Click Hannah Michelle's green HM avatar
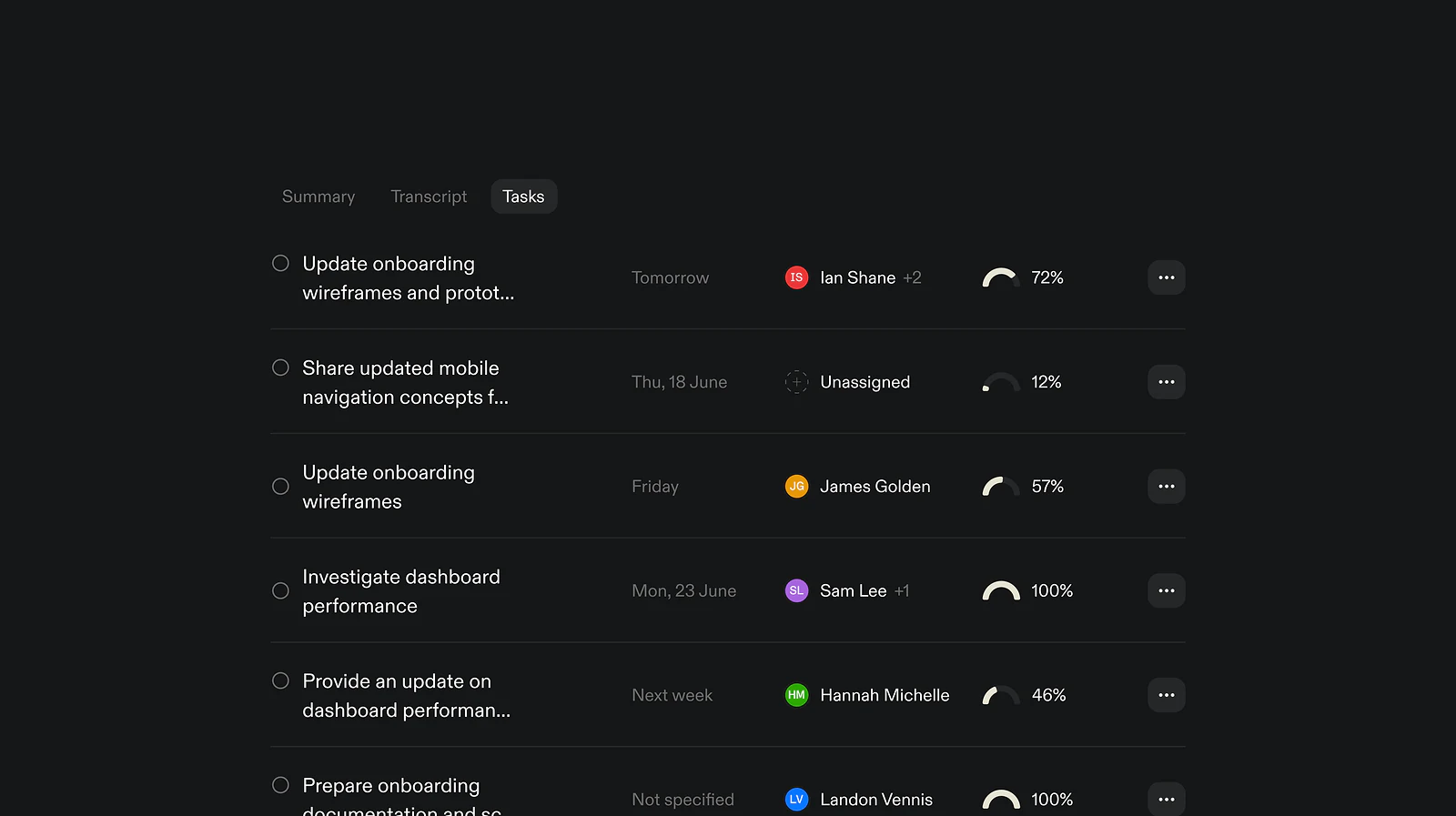This screenshot has height=816, width=1456. click(796, 695)
